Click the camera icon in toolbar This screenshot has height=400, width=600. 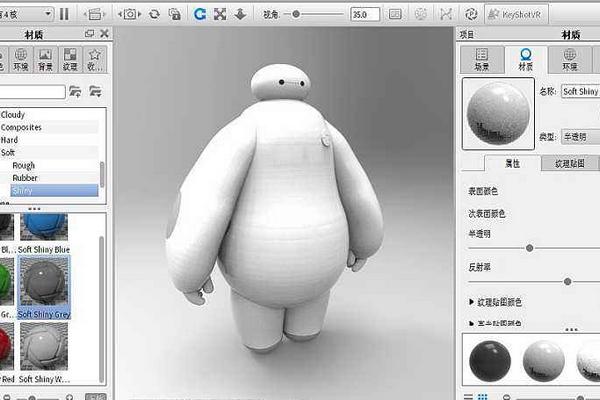point(129,15)
